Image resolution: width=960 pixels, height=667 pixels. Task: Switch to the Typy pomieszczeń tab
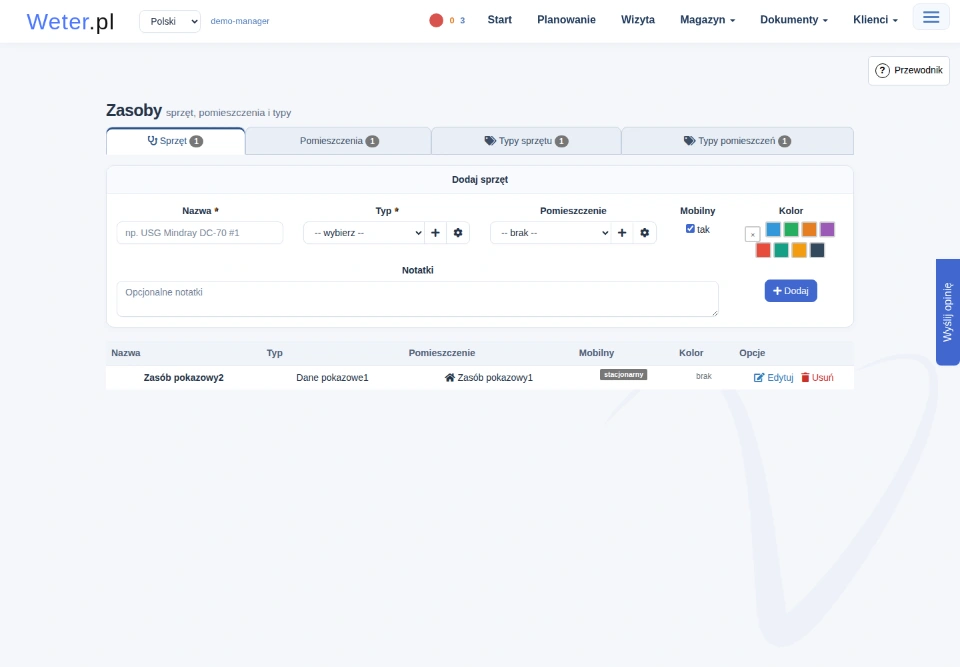pyautogui.click(x=737, y=141)
